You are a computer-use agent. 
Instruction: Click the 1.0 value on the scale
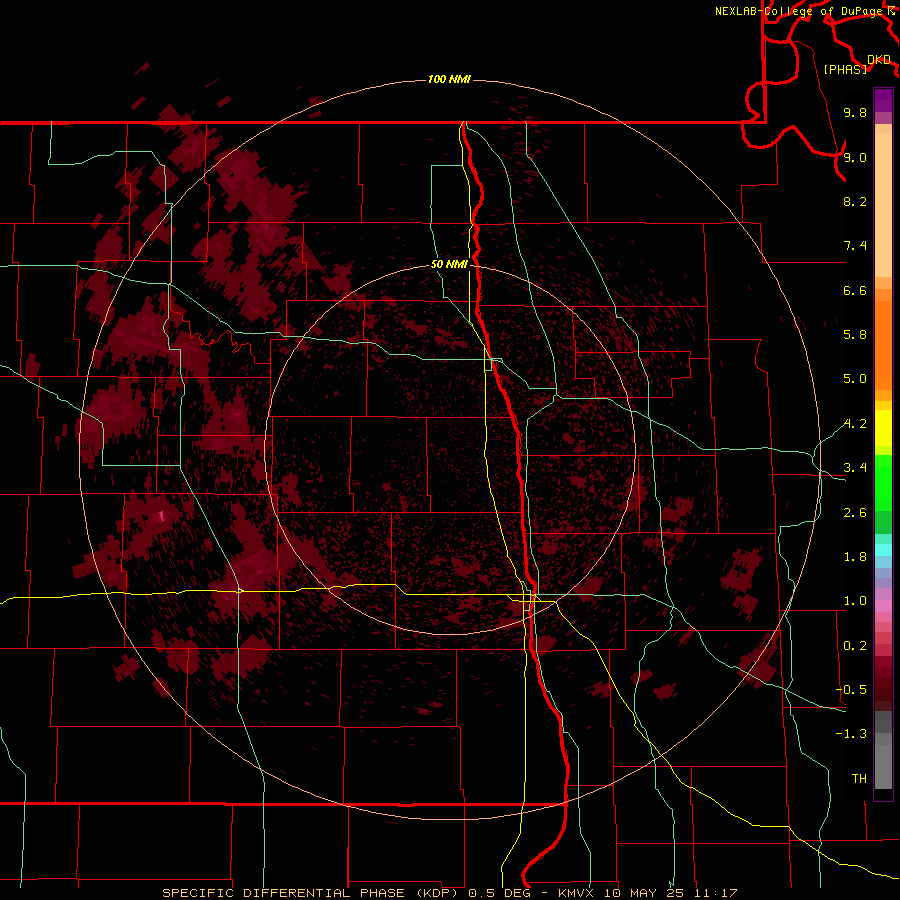point(855,601)
